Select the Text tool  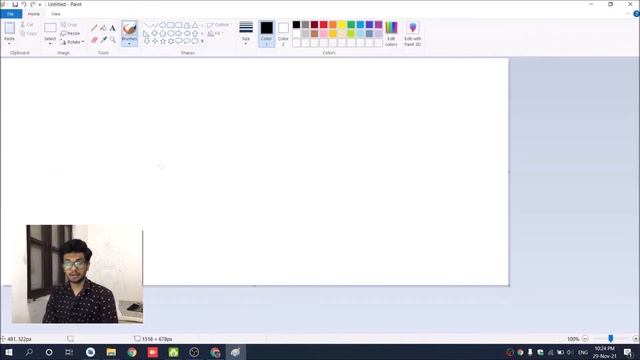click(x=113, y=28)
